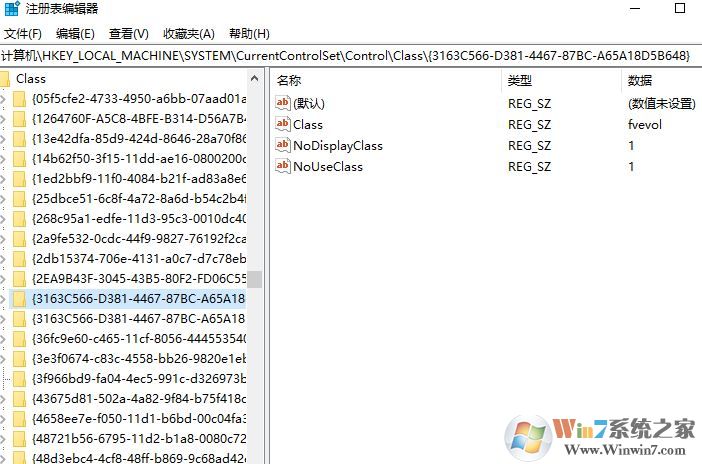This screenshot has height=464, width=702.
Task: Expand the {2a9fe532-0cdc-44f9 key chevron
Action: (x=3, y=239)
